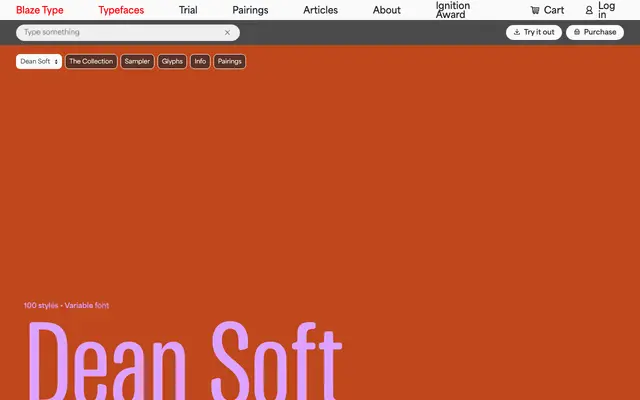Click the basket icon in Purchase
Screen dimensions: 640x400
coord(577,32)
